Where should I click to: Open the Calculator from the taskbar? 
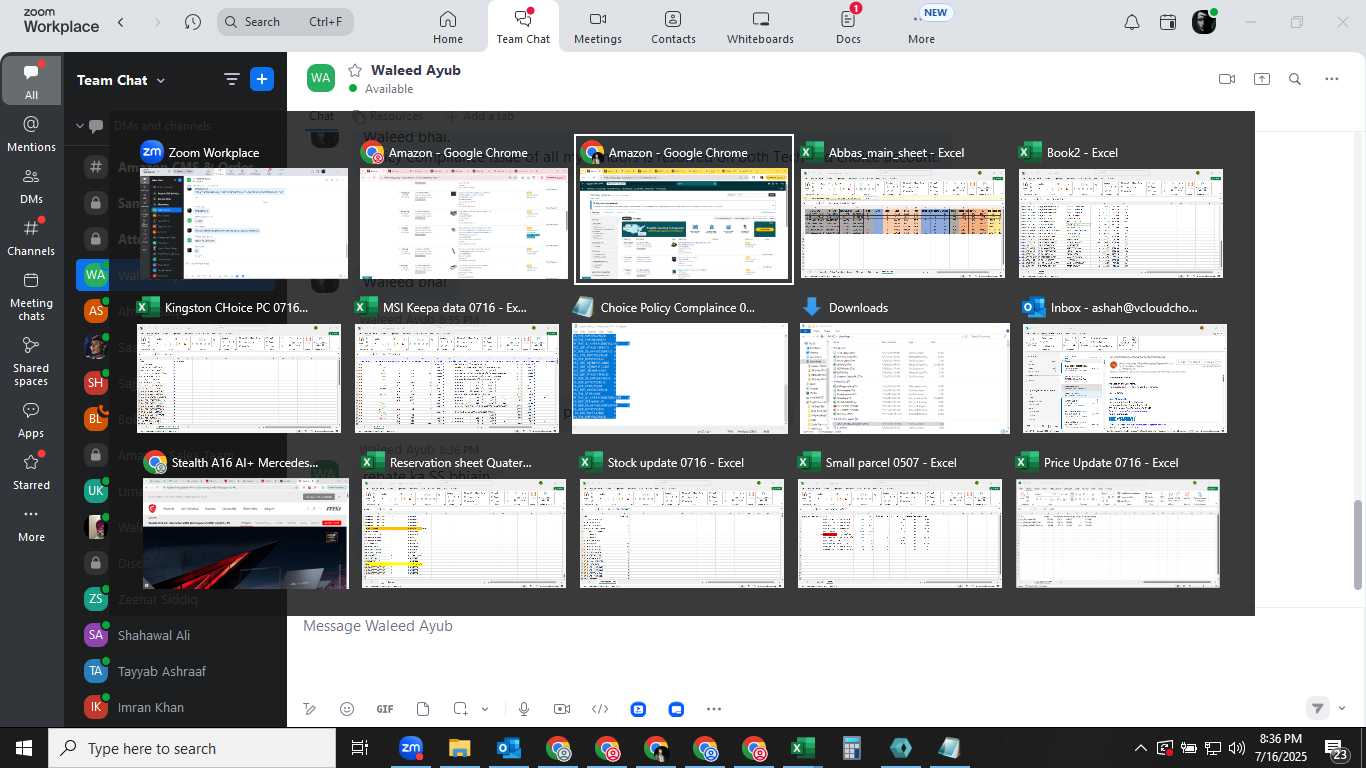click(x=852, y=748)
